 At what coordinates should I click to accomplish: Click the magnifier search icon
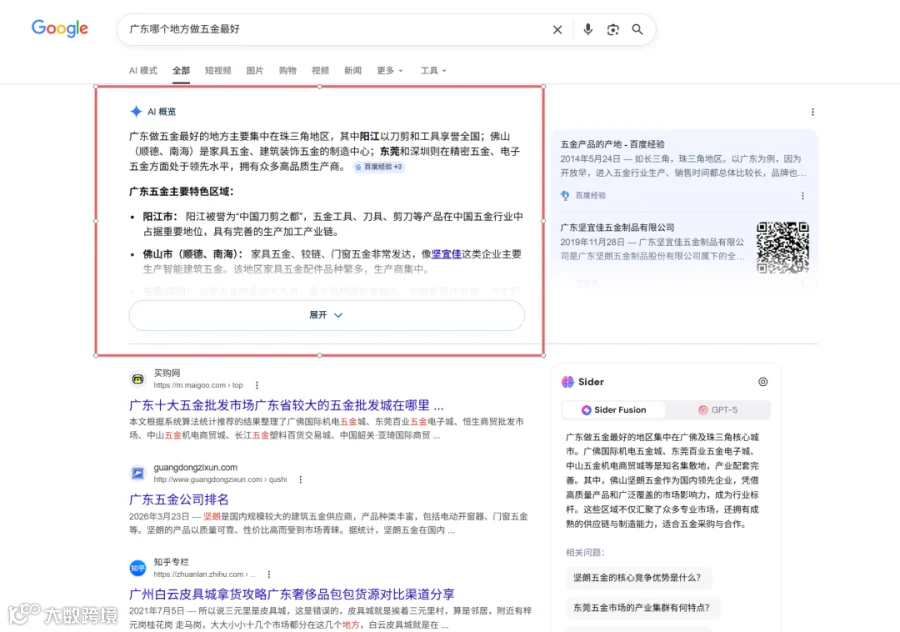(x=637, y=29)
